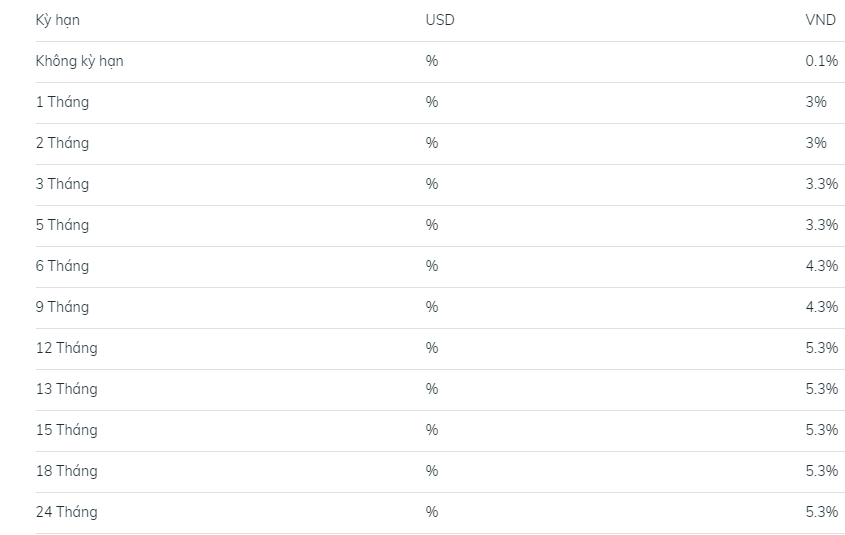Select the "3 Tháng" term label
Viewport: 845px width, 535px height.
[x=62, y=184]
